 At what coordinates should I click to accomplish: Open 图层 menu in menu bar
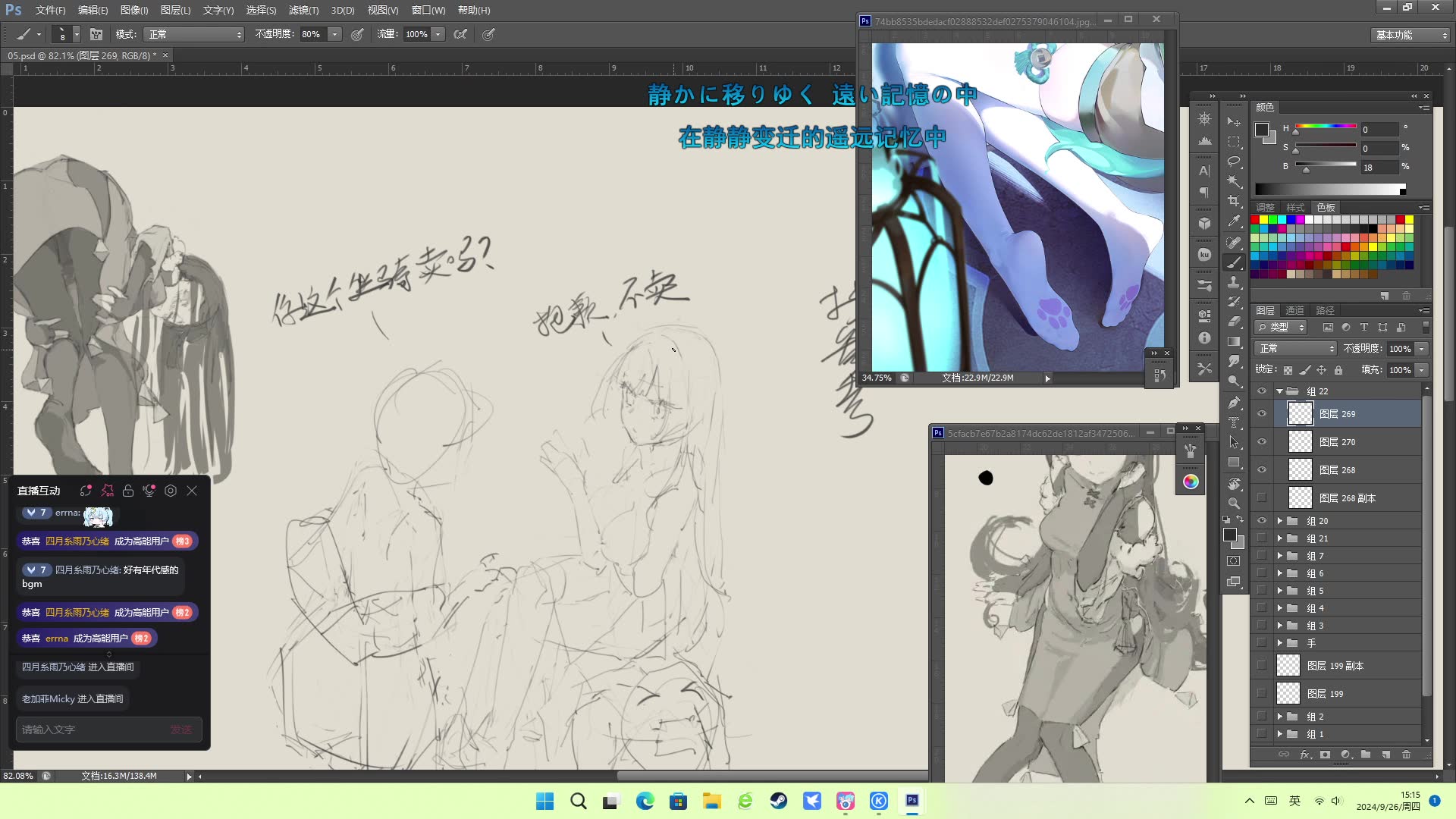(175, 10)
